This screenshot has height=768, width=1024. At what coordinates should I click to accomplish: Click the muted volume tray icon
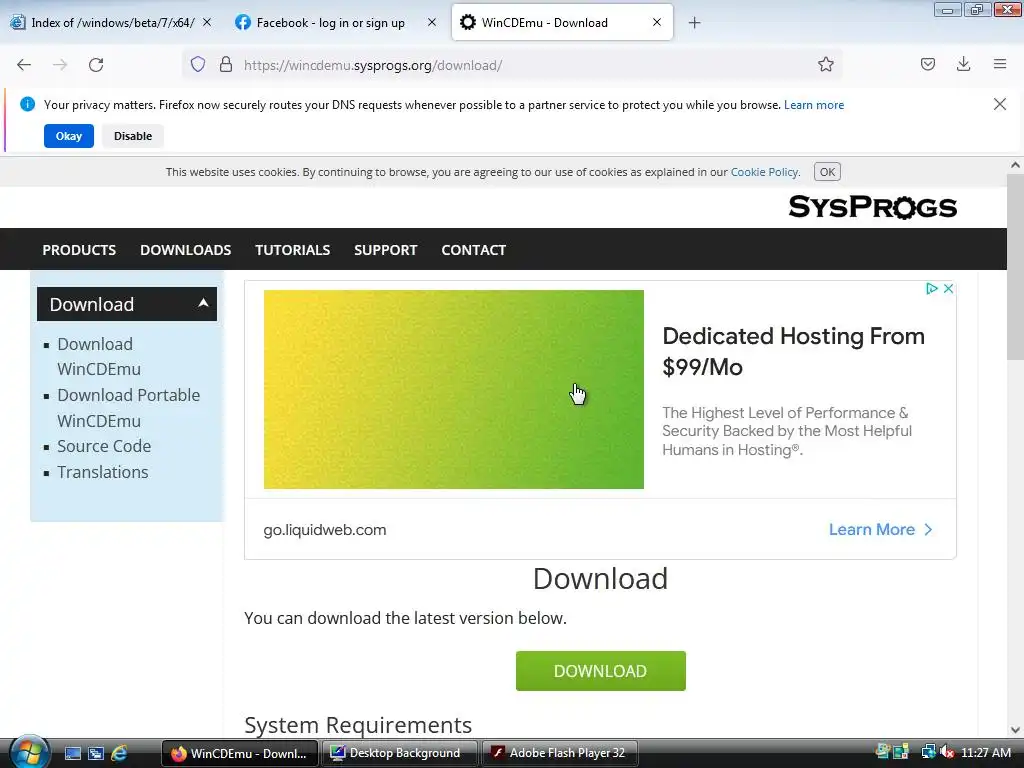(947, 752)
